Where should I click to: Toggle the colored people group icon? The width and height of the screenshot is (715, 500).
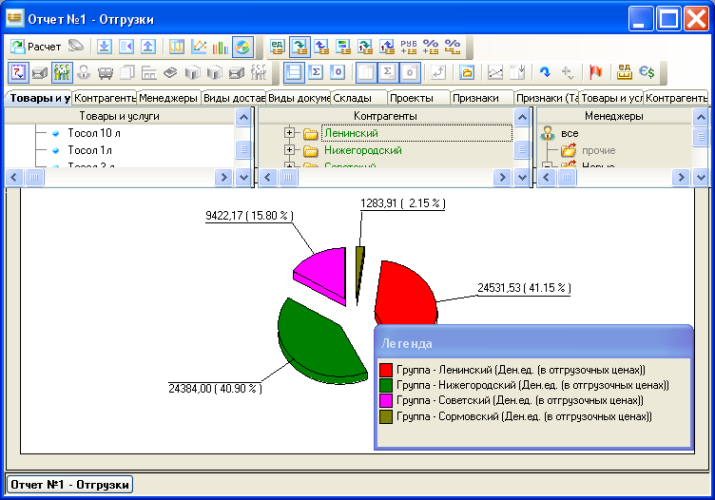(62, 72)
